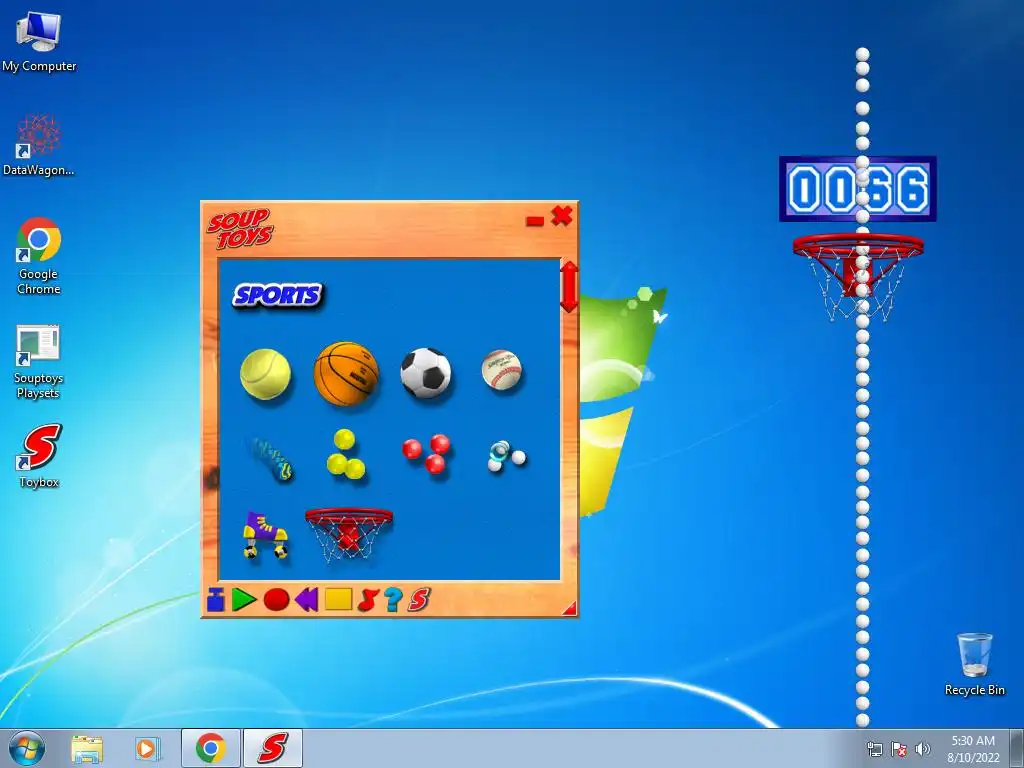The height and width of the screenshot is (768, 1024).
Task: Open help with the blue question mark
Action: pos(392,600)
